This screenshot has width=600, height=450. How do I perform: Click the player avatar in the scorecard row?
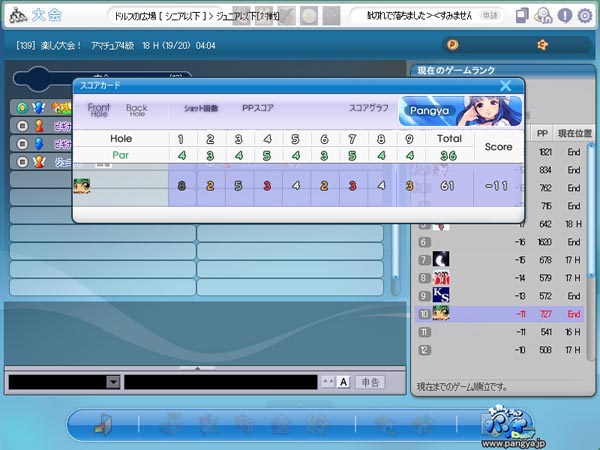[82, 186]
